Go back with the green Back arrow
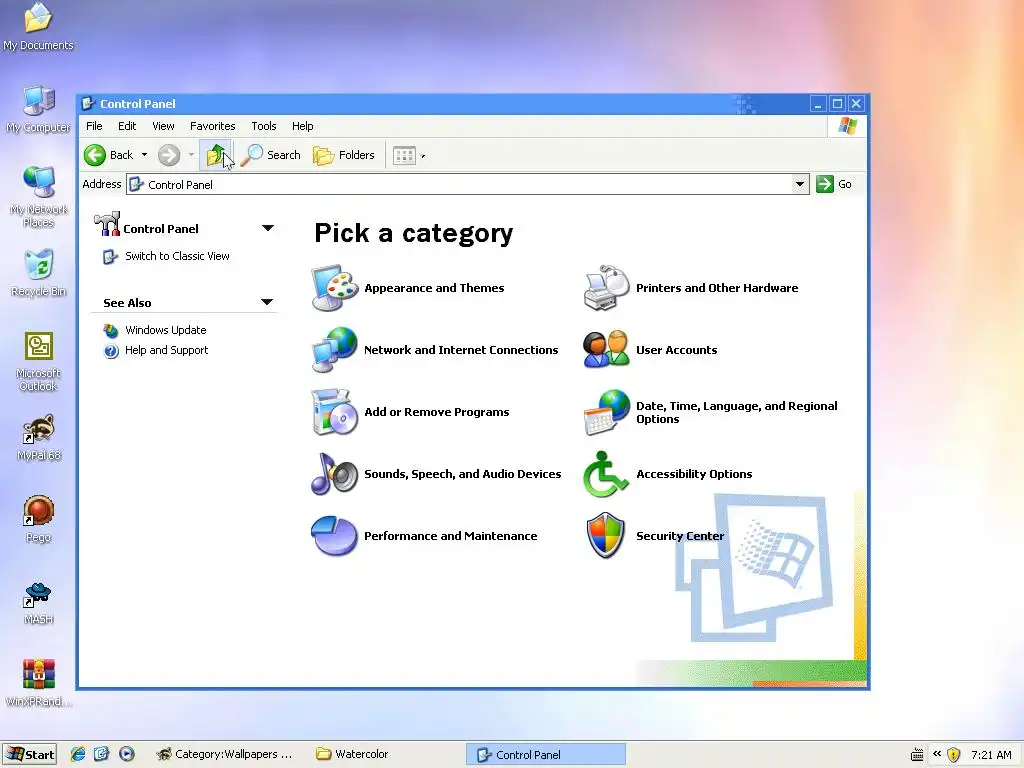This screenshot has height=768, width=1024. tap(95, 155)
